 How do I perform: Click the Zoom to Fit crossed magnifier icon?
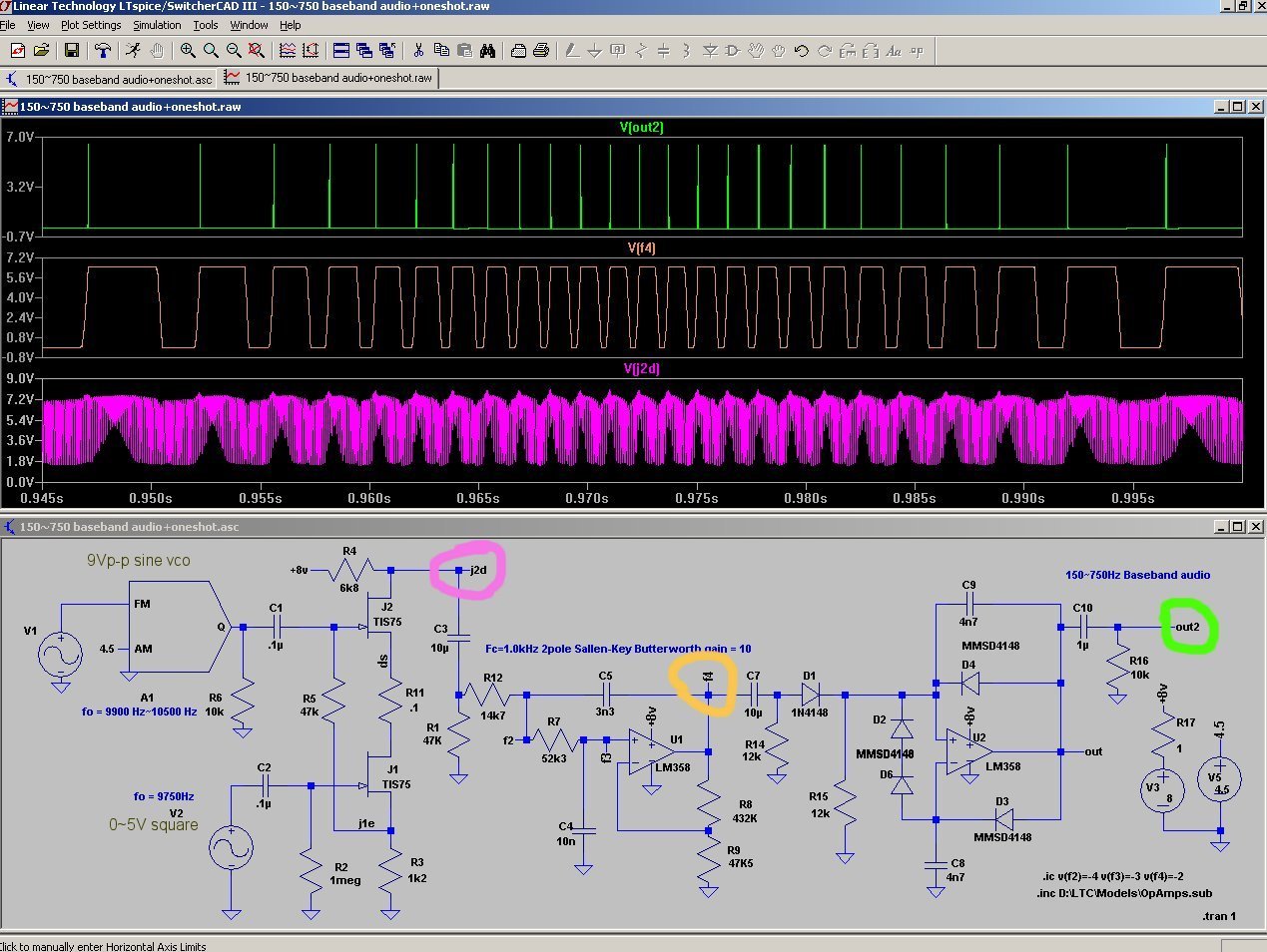coord(257,50)
